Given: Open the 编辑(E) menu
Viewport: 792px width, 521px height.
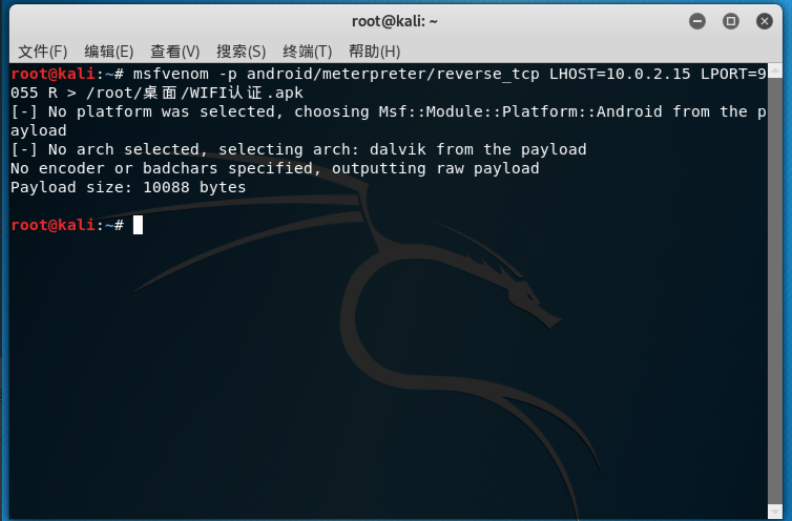Looking at the screenshot, I should 109,51.
